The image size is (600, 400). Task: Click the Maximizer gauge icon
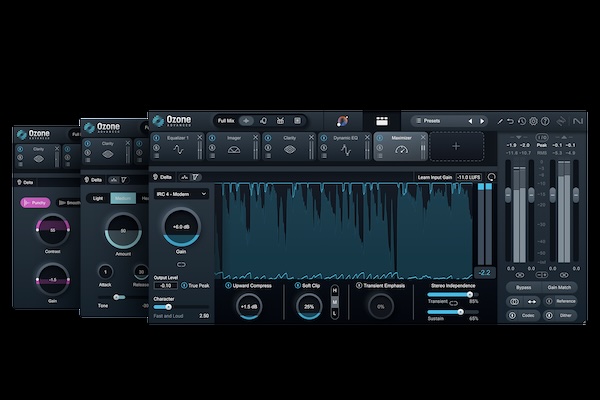click(401, 150)
